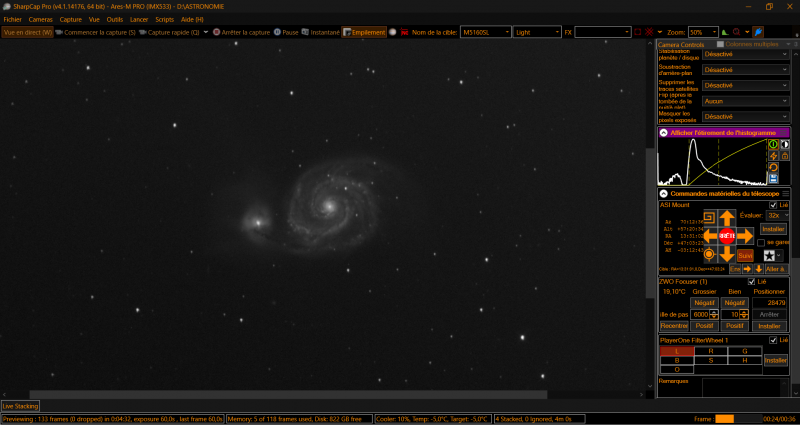Start spiral search with the spiral icon
Viewport: 800px width, 425px height.
point(709,218)
